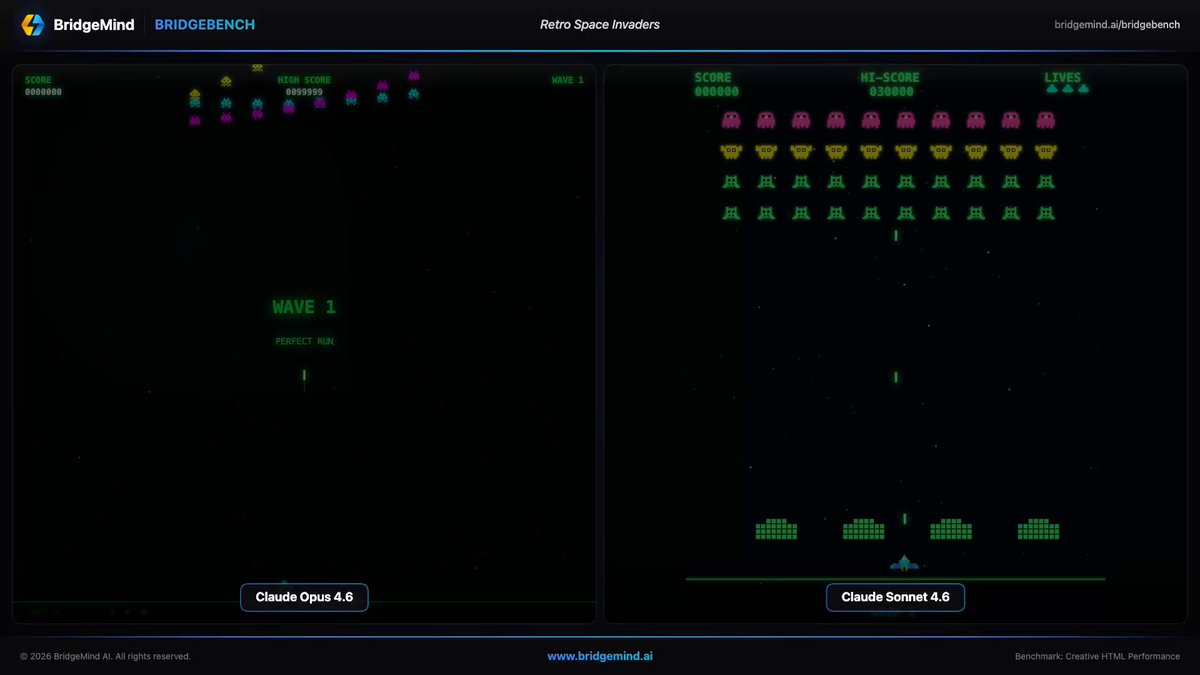Click the WAVE 1 announcement text
Image resolution: width=1200 pixels, height=675 pixels.
point(303,306)
